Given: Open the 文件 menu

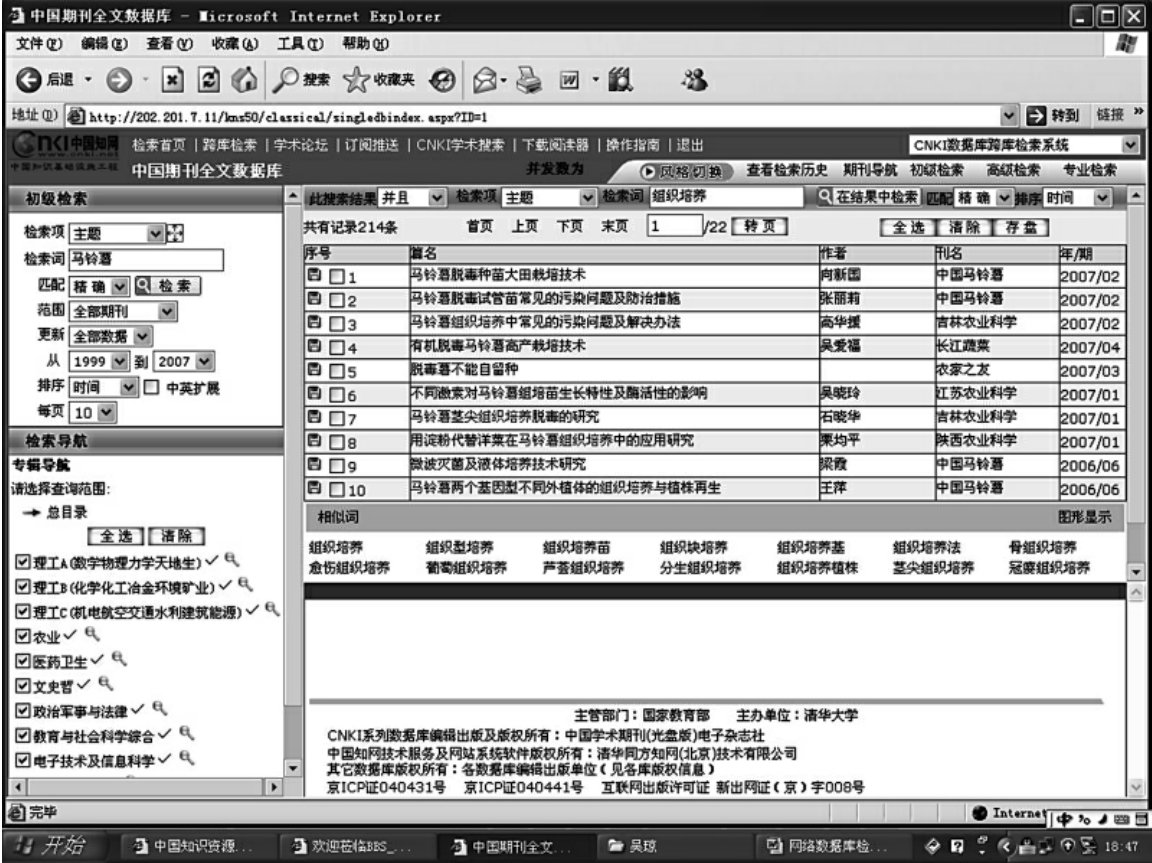Looking at the screenshot, I should [x=39, y=43].
